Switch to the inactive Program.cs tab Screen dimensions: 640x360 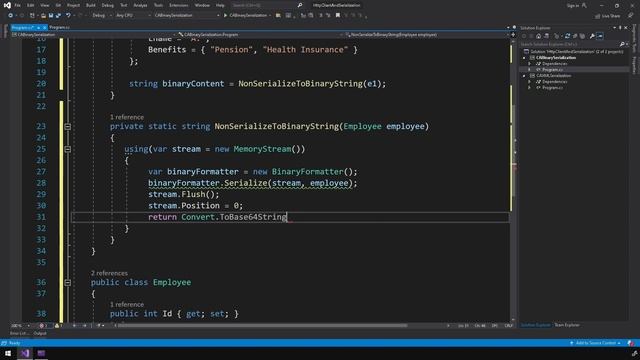[59, 27]
